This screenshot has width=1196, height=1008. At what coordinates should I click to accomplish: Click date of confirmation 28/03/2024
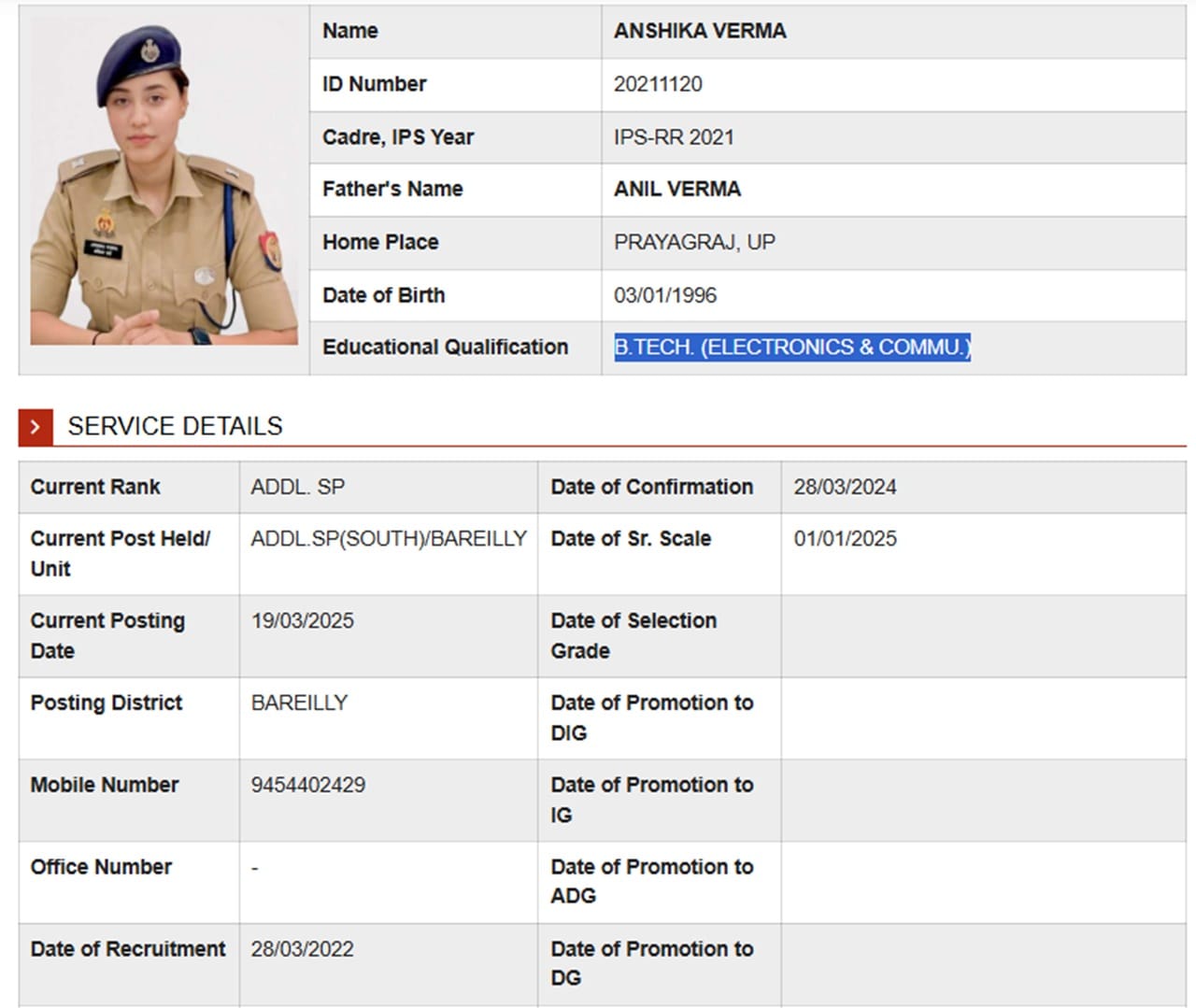point(845,487)
